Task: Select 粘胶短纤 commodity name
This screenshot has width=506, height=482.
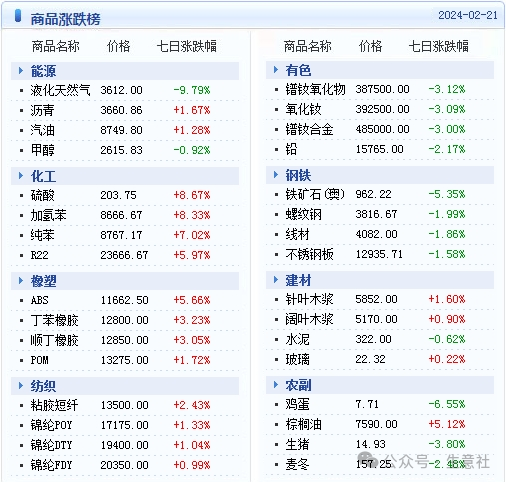Action: 54,405
